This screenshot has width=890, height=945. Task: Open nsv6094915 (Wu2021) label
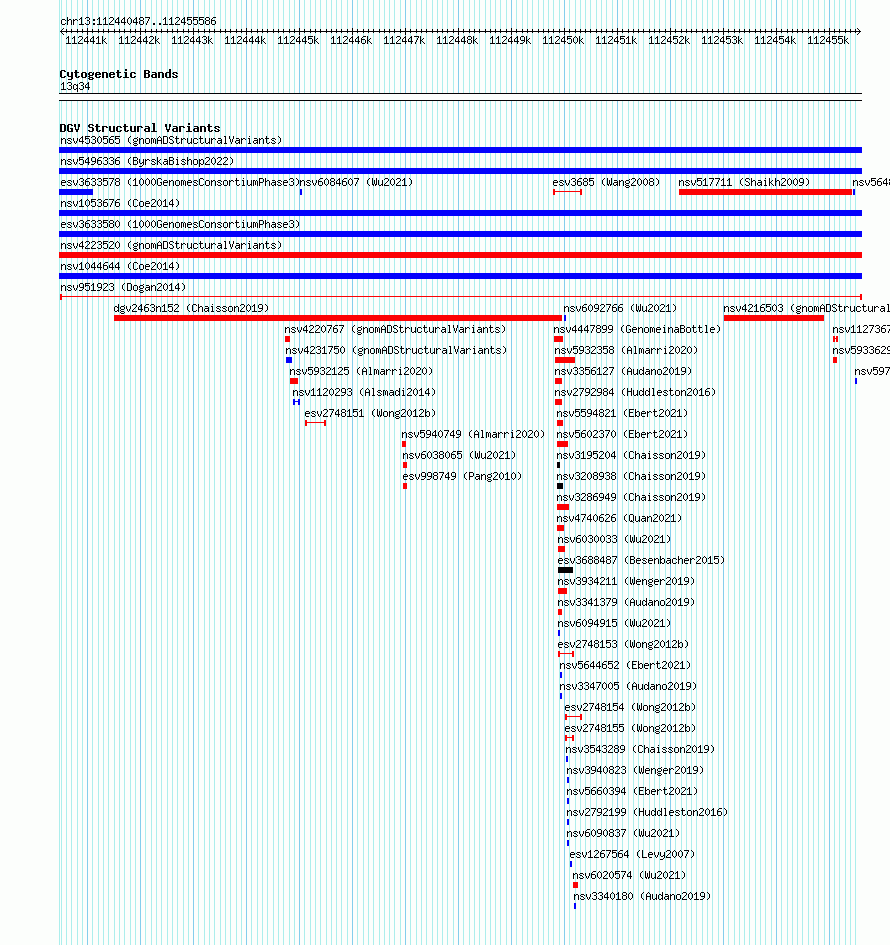pos(614,623)
